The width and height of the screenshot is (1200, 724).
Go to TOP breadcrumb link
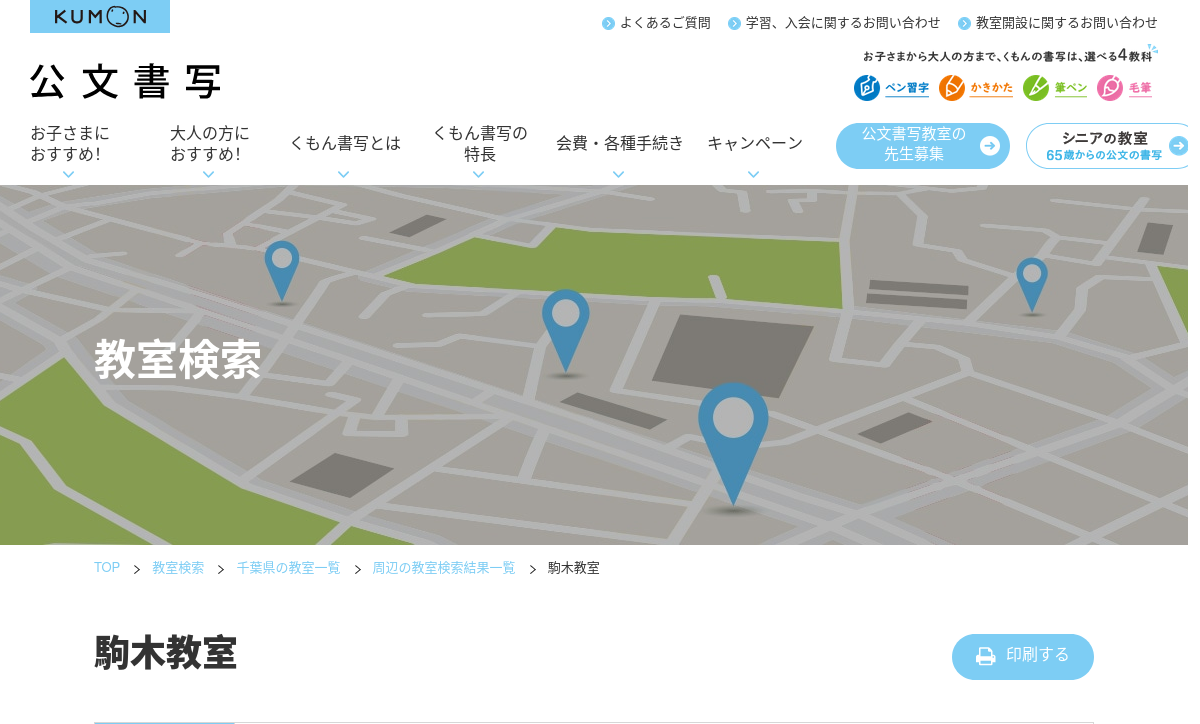(x=107, y=568)
